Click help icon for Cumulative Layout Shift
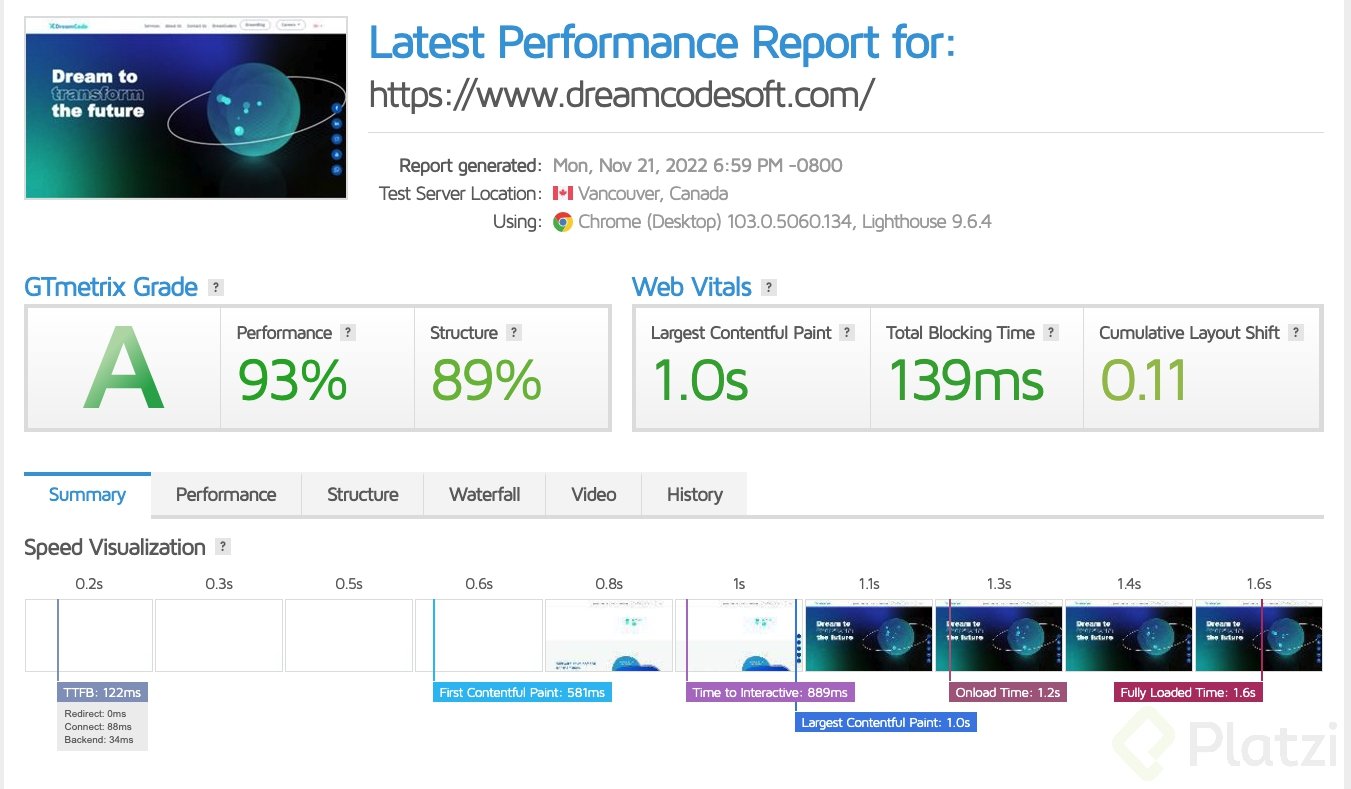The height and width of the screenshot is (789, 1351). point(1296,333)
